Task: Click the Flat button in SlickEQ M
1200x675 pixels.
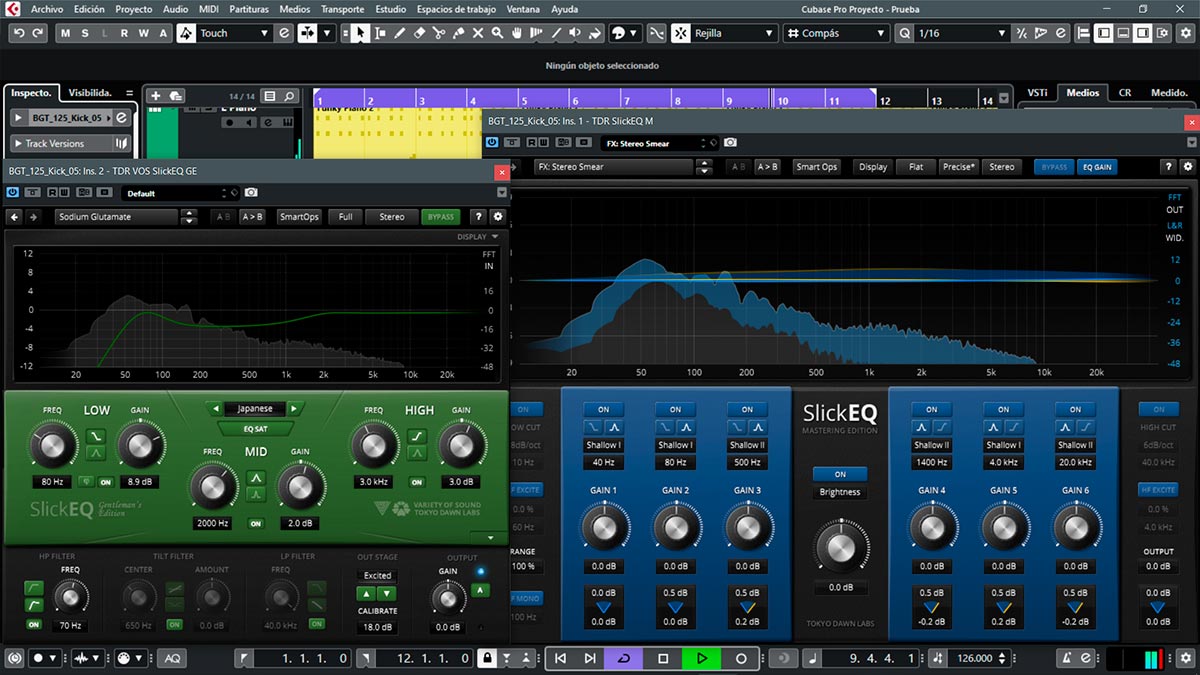Action: click(916, 167)
